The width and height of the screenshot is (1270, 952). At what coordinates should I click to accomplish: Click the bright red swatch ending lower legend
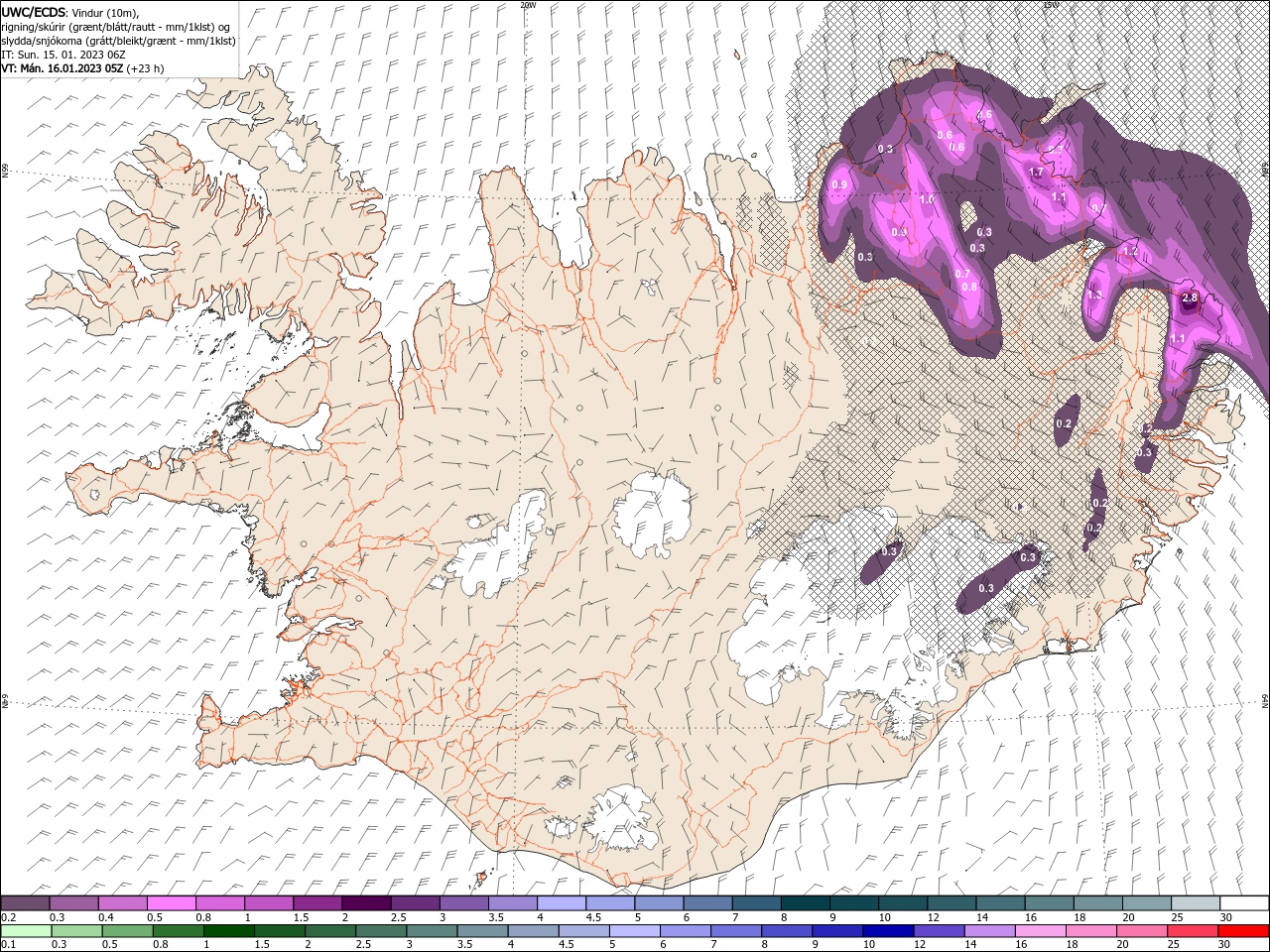(1243, 931)
